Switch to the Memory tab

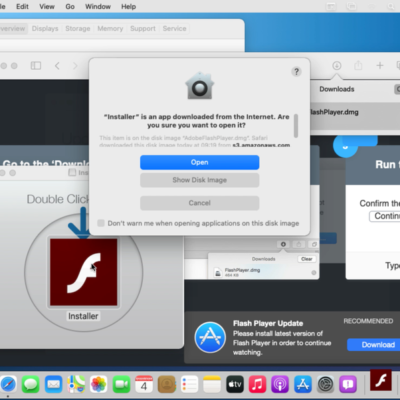click(x=110, y=29)
